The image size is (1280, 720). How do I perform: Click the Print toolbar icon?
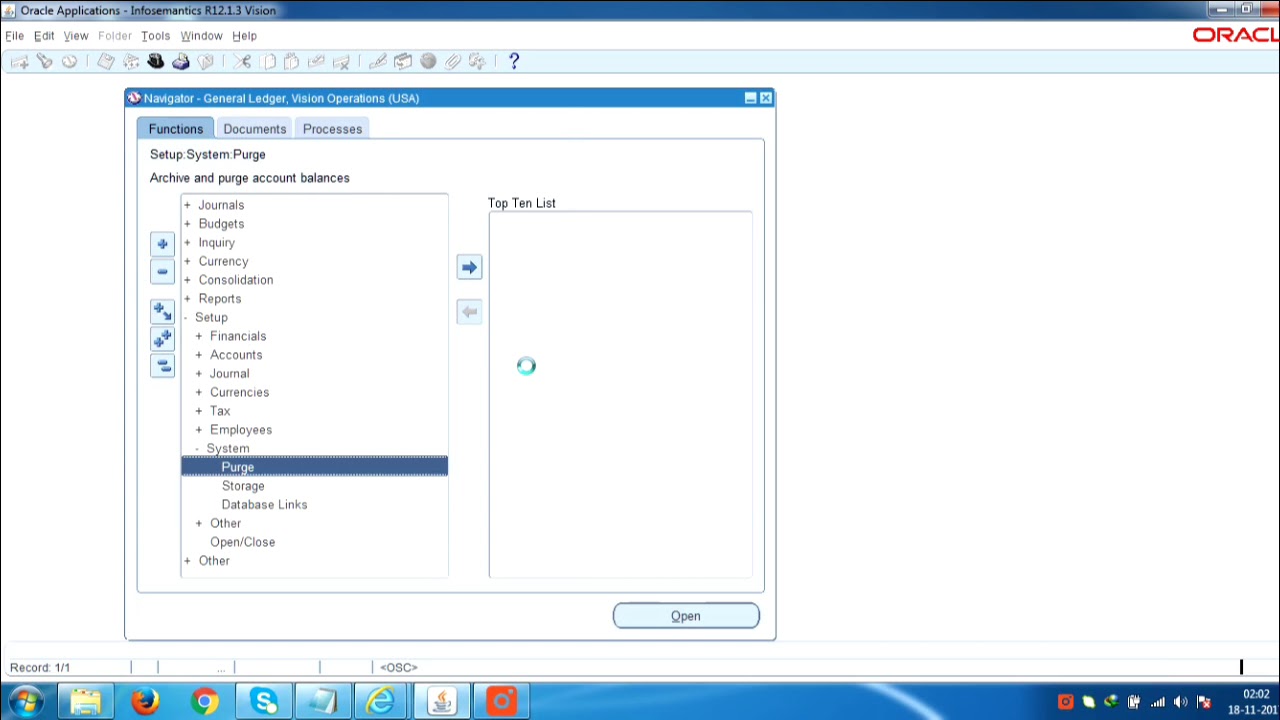pos(181,62)
